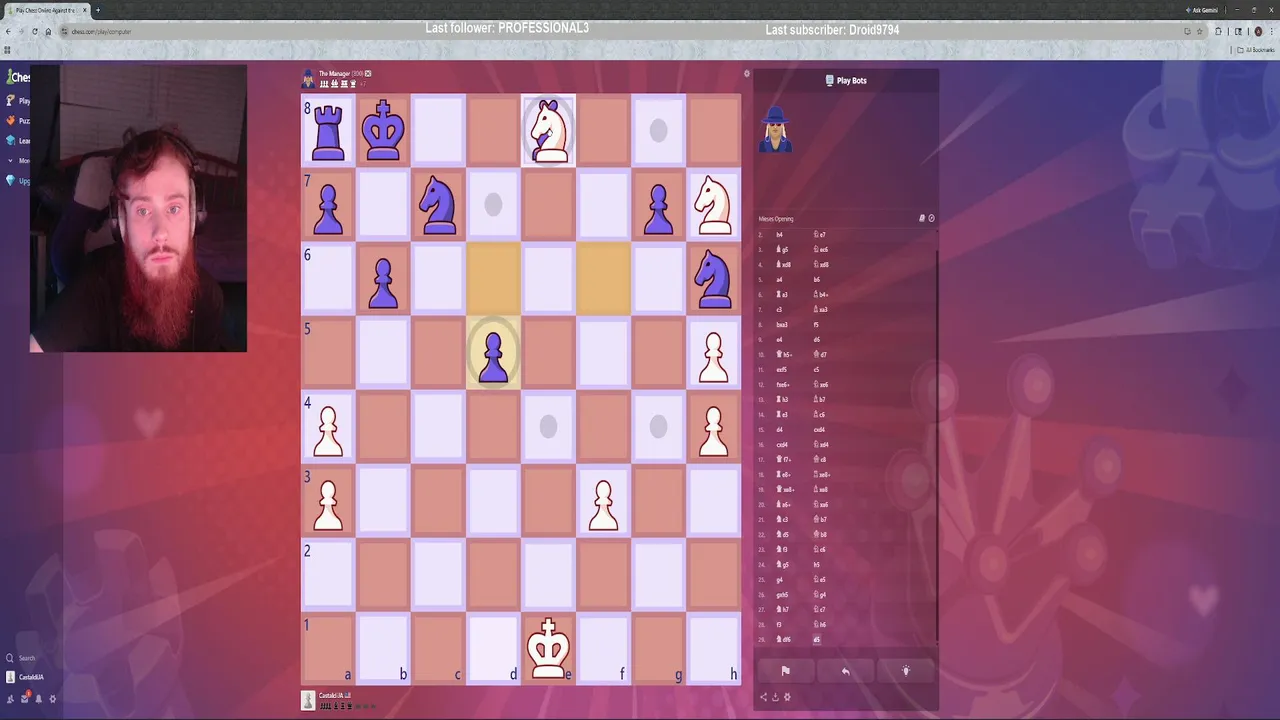Click the Mieses Opening label
This screenshot has width=1280, height=720.
click(776, 218)
